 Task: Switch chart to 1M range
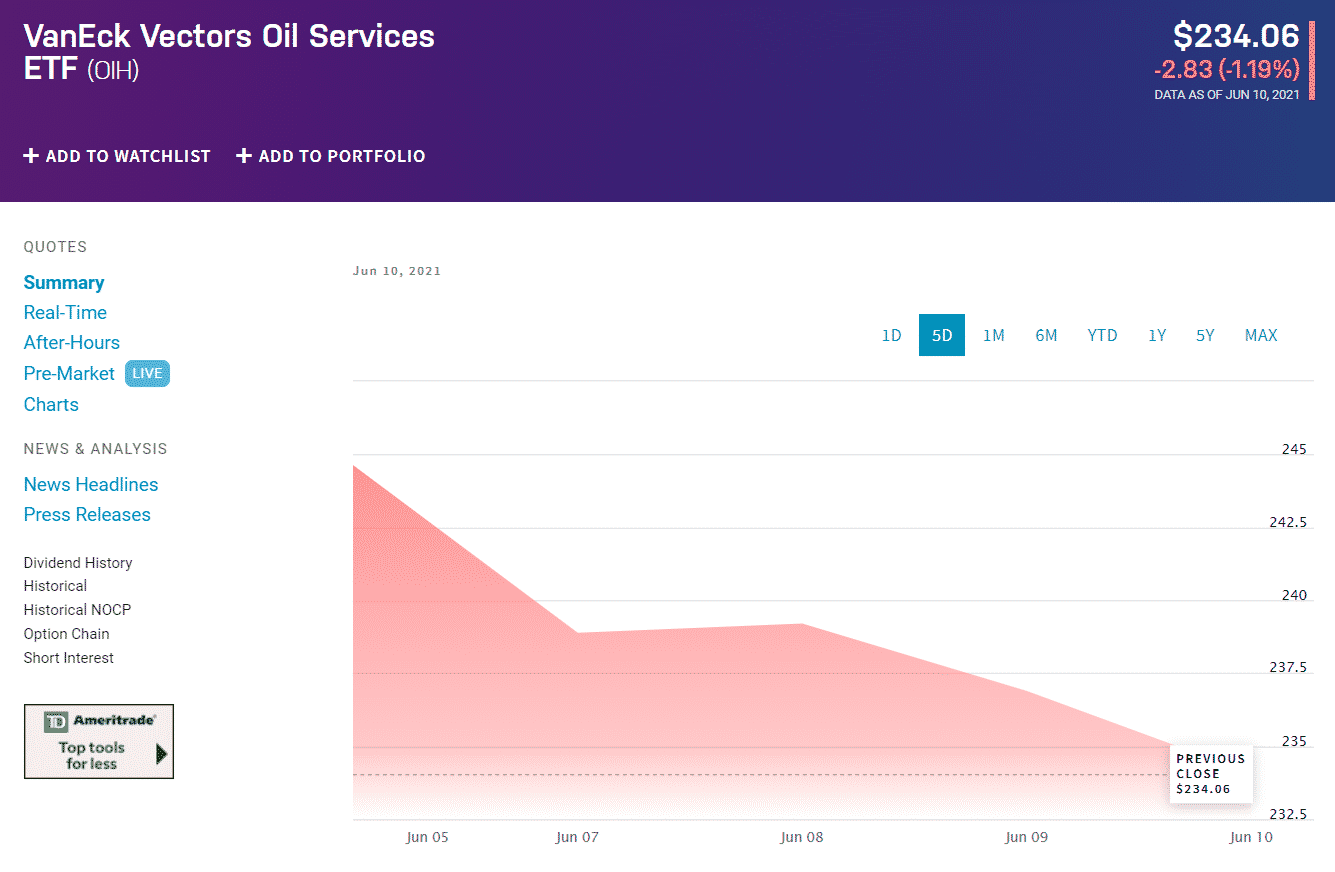993,335
